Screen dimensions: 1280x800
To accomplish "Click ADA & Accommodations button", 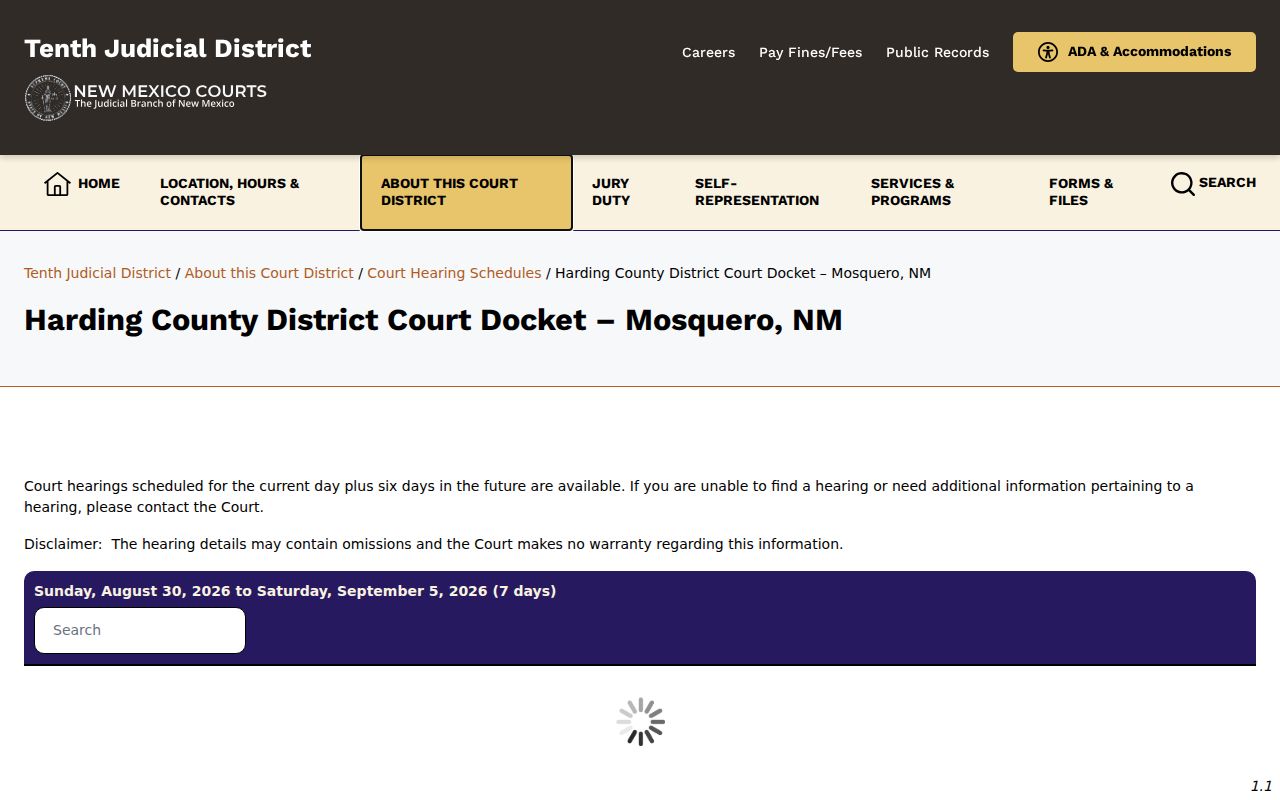I will [1134, 52].
